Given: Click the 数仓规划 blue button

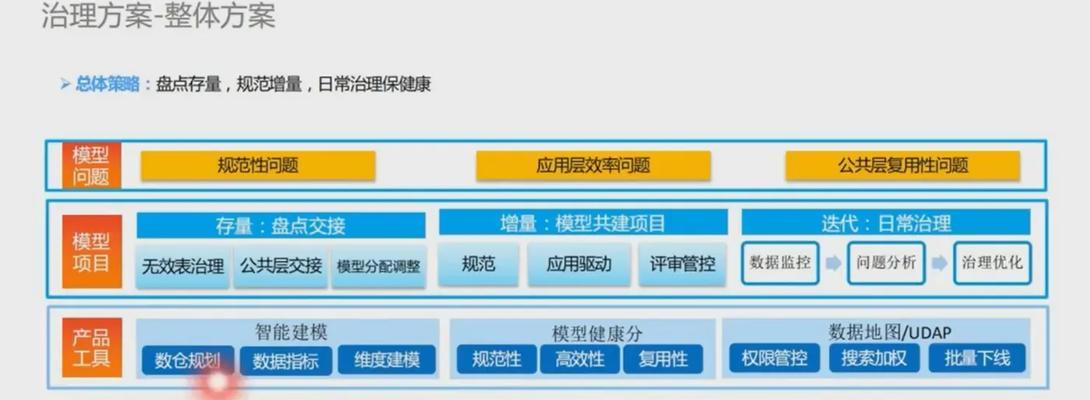Looking at the screenshot, I should 188,360.
